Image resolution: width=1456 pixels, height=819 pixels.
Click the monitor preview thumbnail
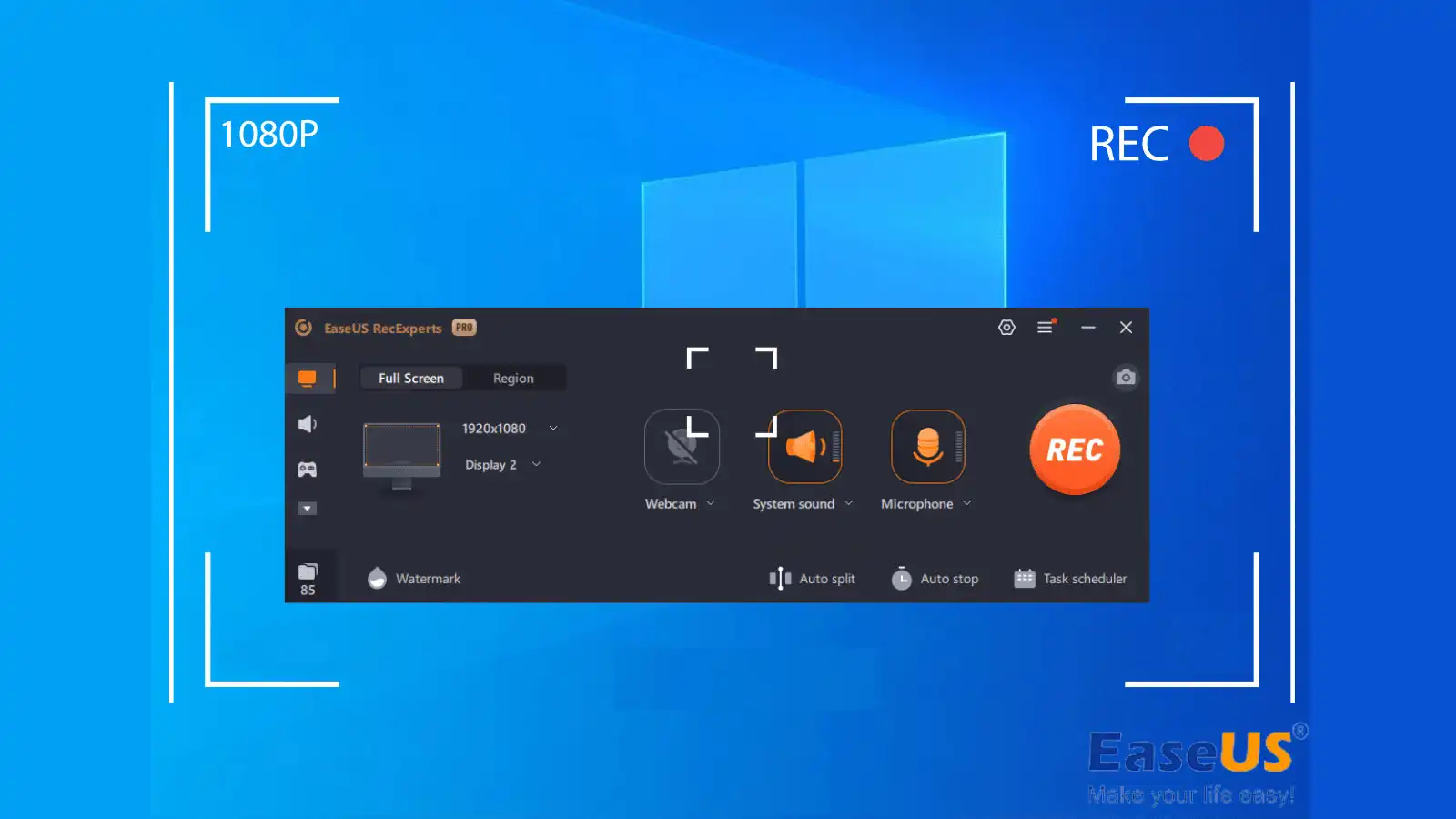[401, 450]
